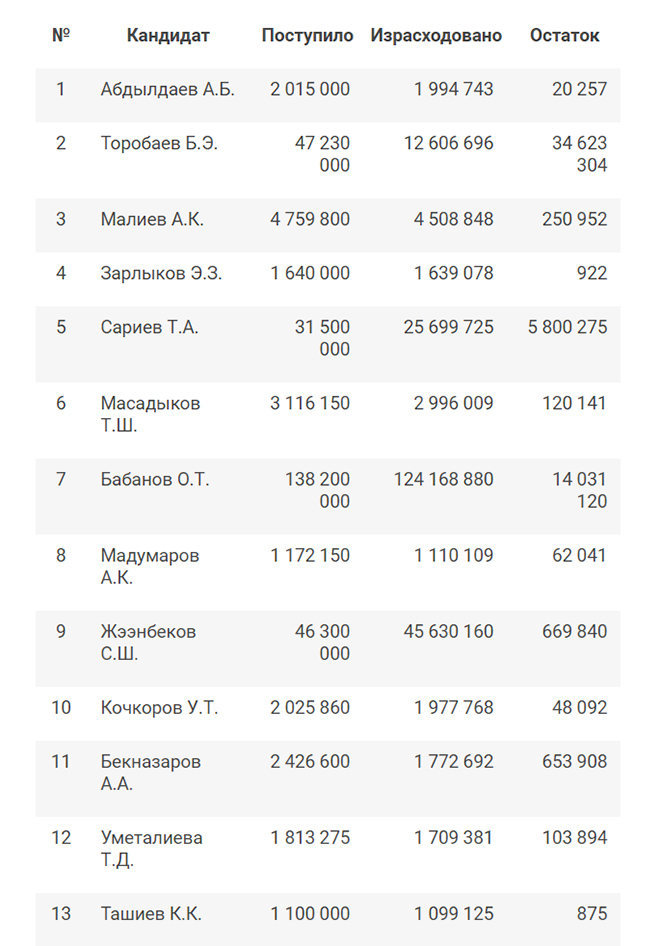
Task: Click the № column header
Action: pos(61,36)
